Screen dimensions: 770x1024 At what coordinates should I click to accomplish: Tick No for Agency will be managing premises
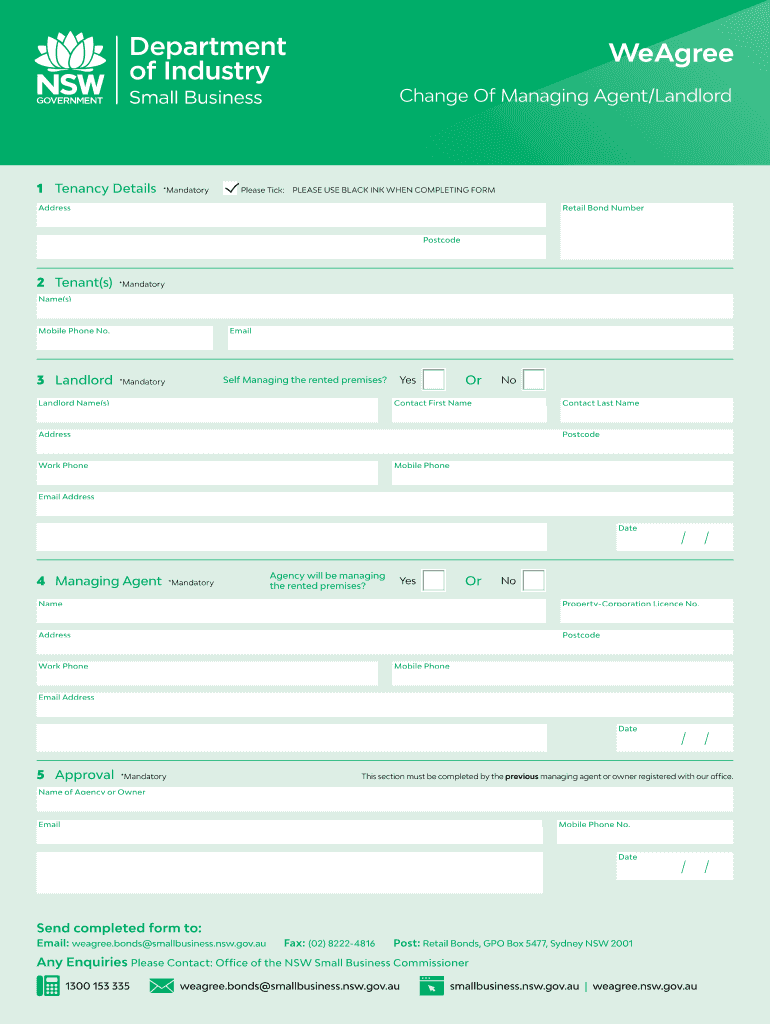(x=534, y=580)
